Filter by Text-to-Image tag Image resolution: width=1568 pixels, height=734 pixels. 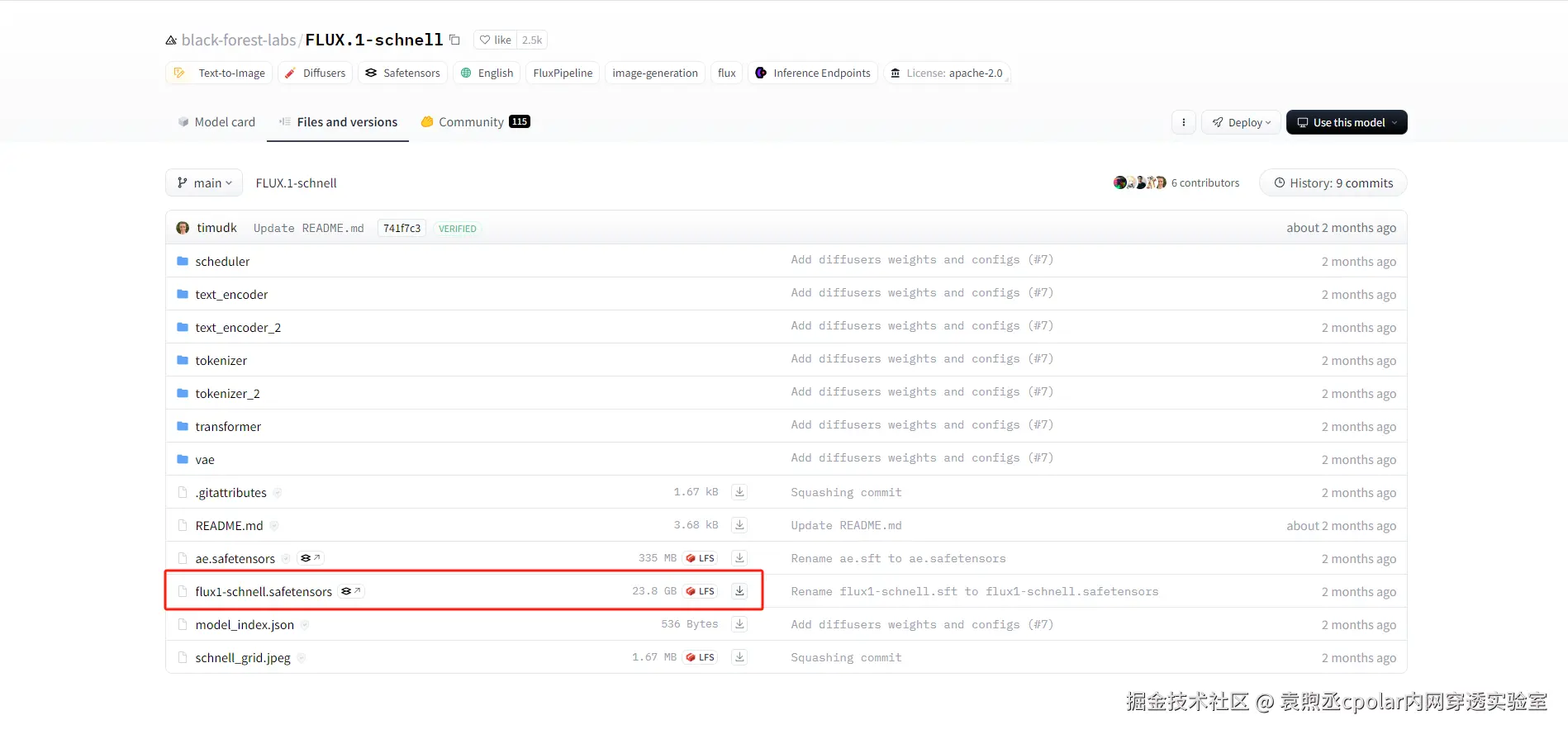point(220,73)
